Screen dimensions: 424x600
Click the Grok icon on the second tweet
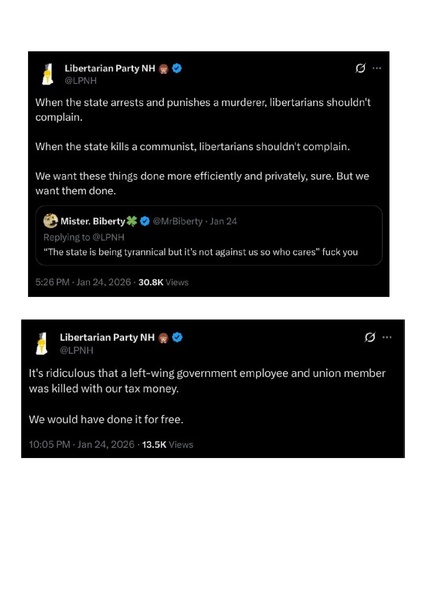click(x=370, y=337)
